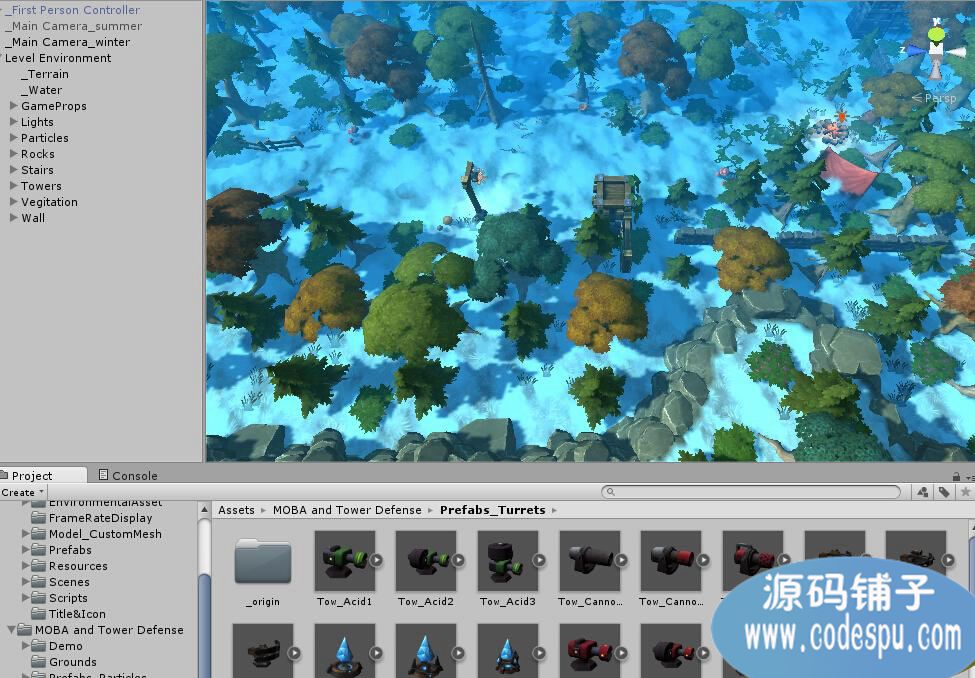Click the Title&Icon folder icon

coord(39,614)
